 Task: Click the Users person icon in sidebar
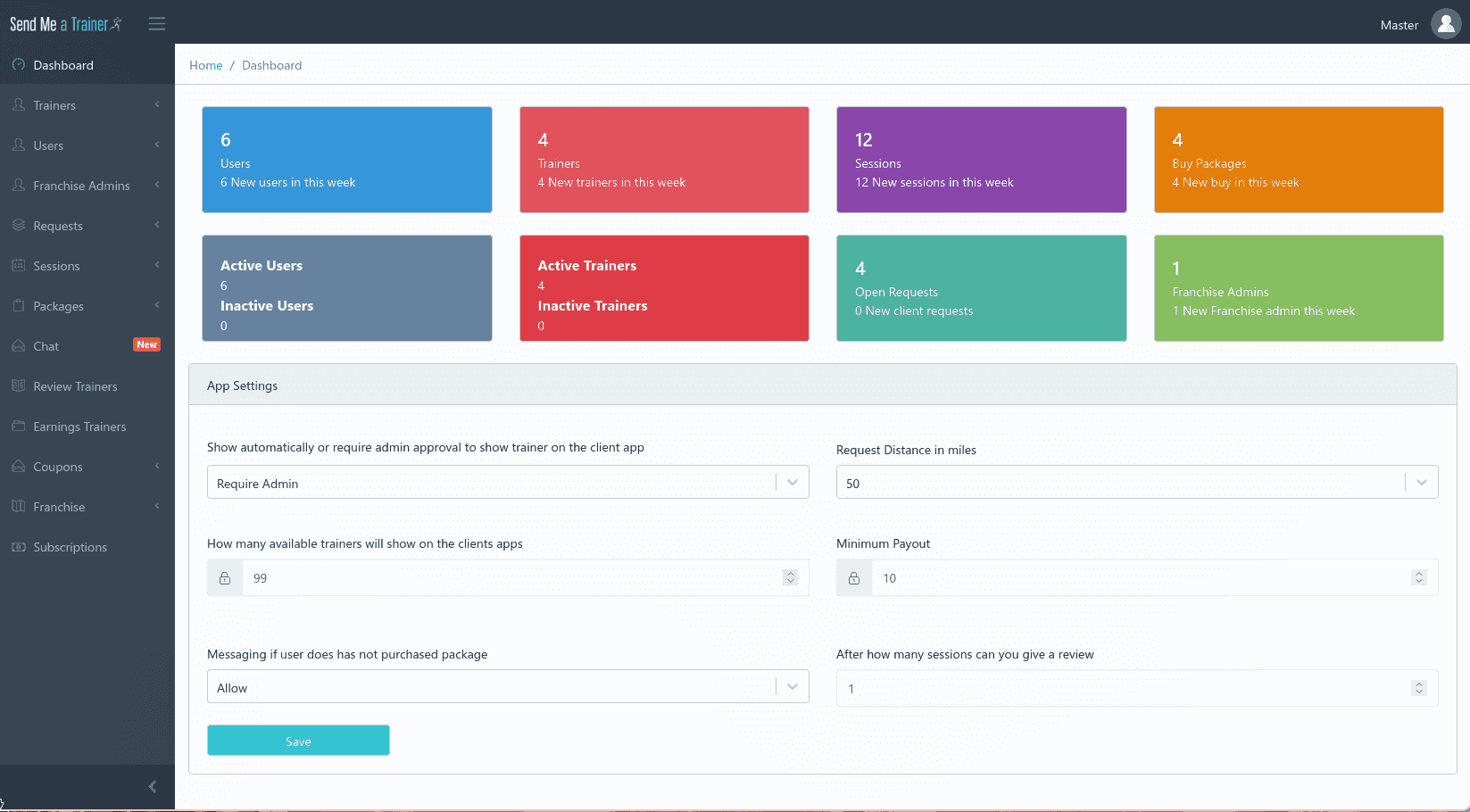click(x=19, y=145)
